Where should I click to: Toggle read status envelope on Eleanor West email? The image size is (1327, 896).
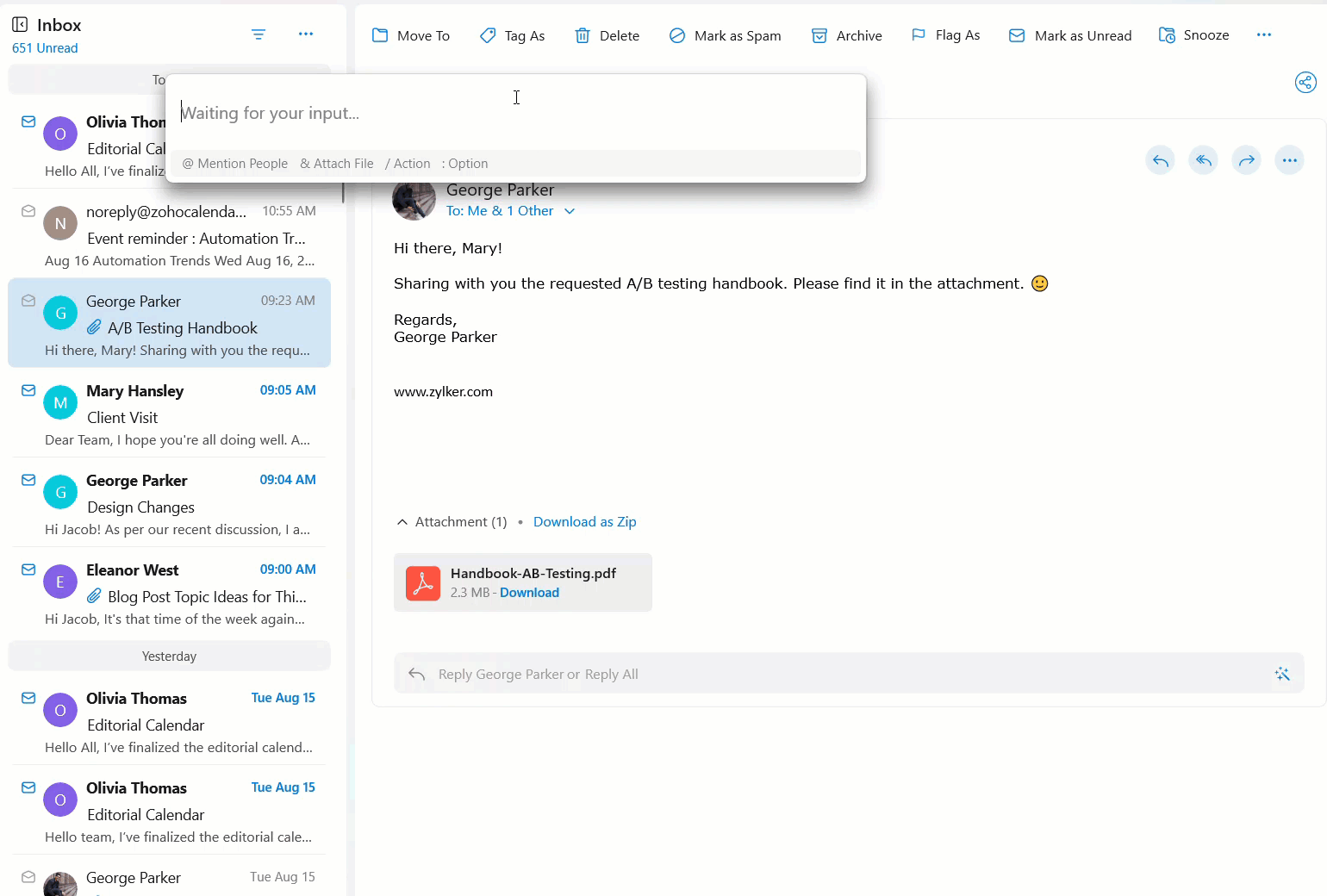(28, 569)
